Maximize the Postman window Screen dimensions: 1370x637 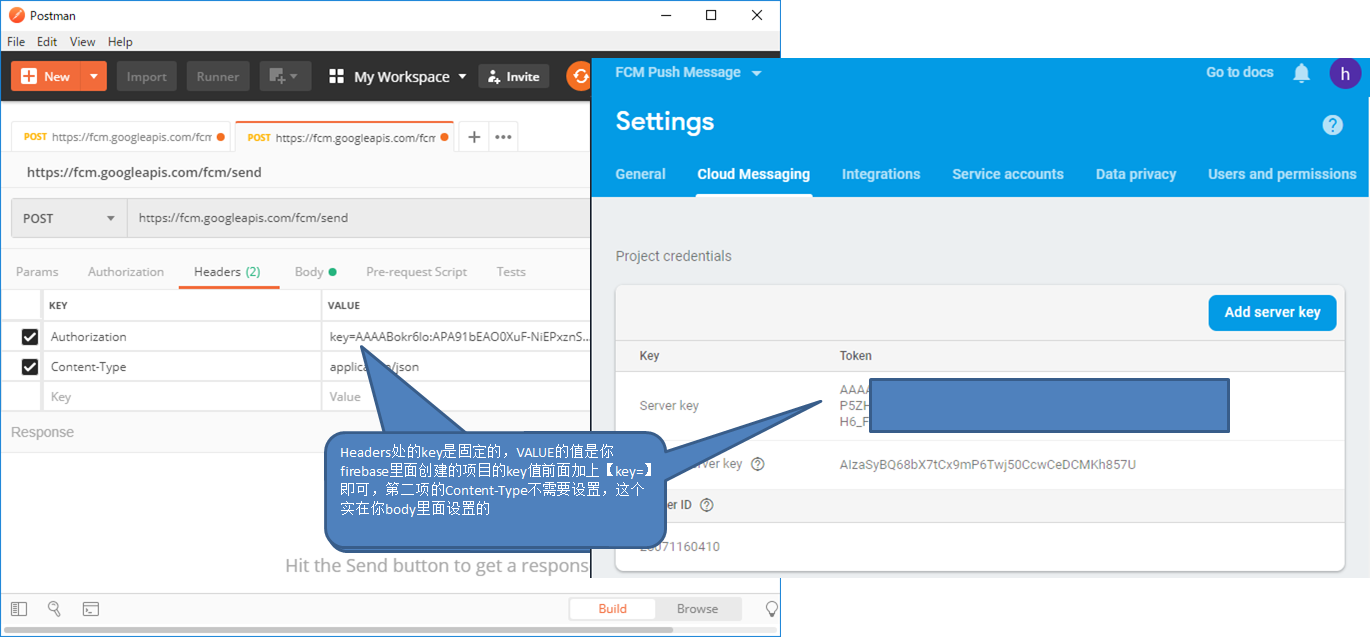point(711,15)
